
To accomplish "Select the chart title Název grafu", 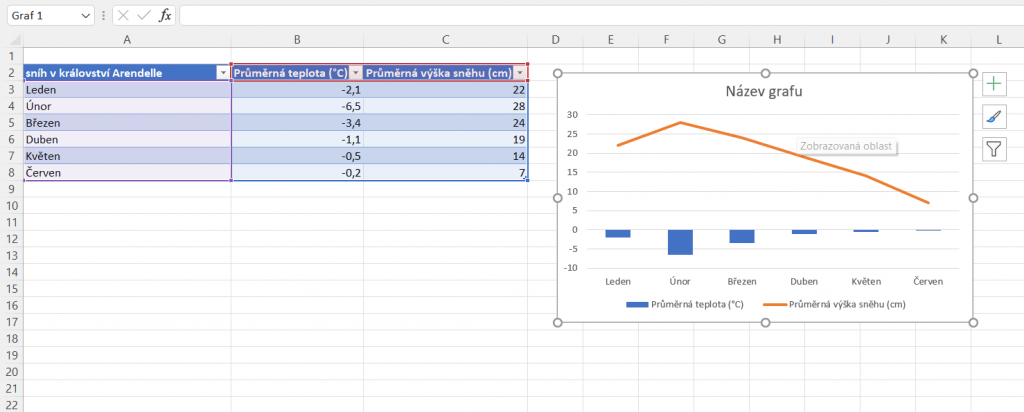I will point(764,92).
